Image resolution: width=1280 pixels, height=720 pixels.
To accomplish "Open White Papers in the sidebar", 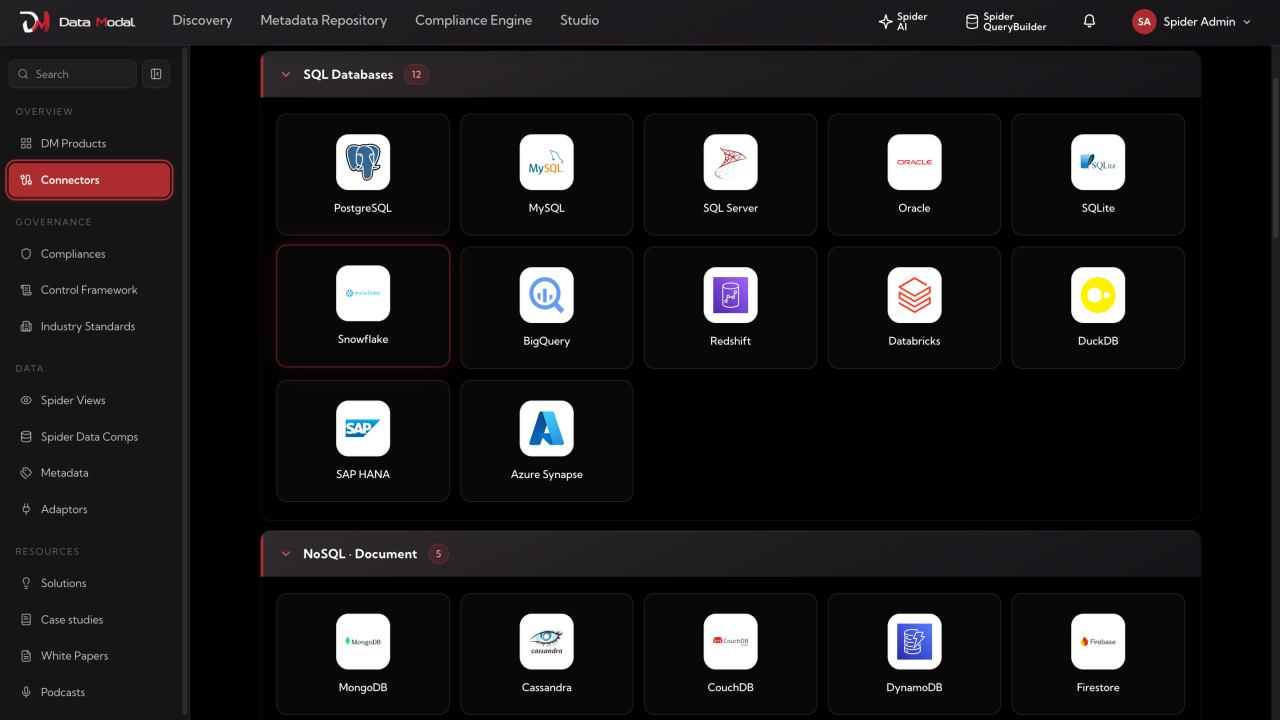I will [90, 656].
